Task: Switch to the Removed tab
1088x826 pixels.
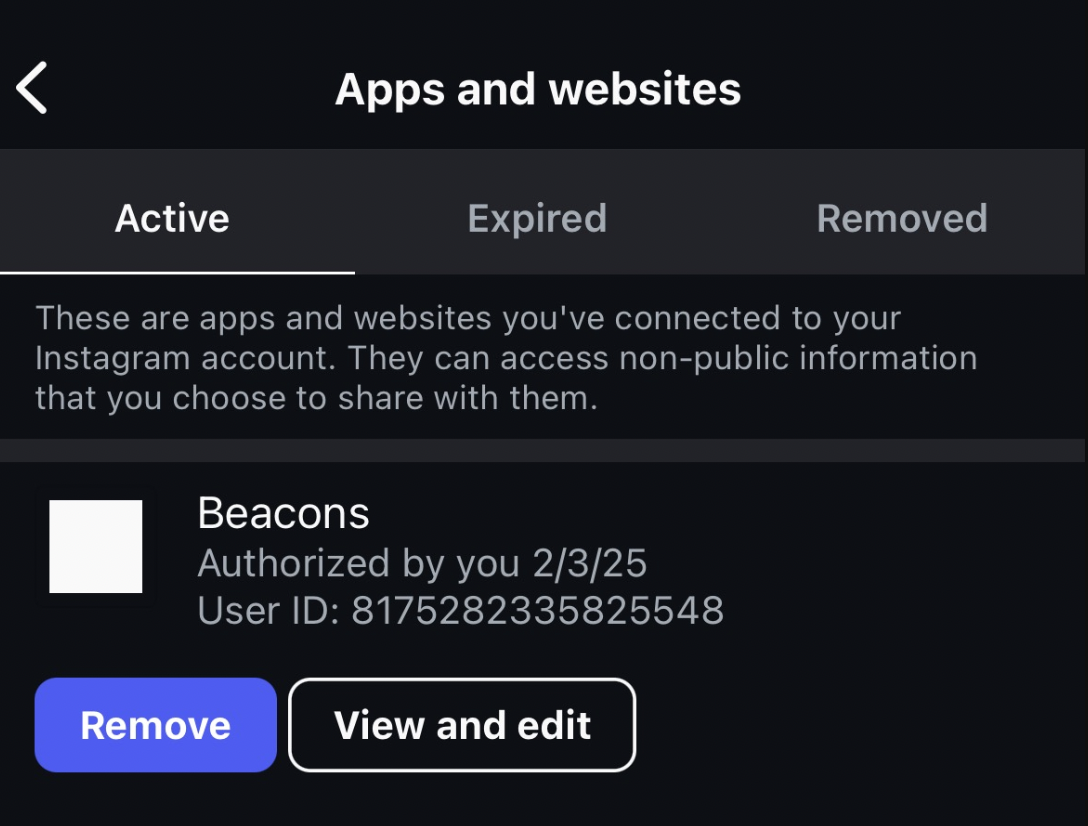Action: pyautogui.click(x=902, y=218)
